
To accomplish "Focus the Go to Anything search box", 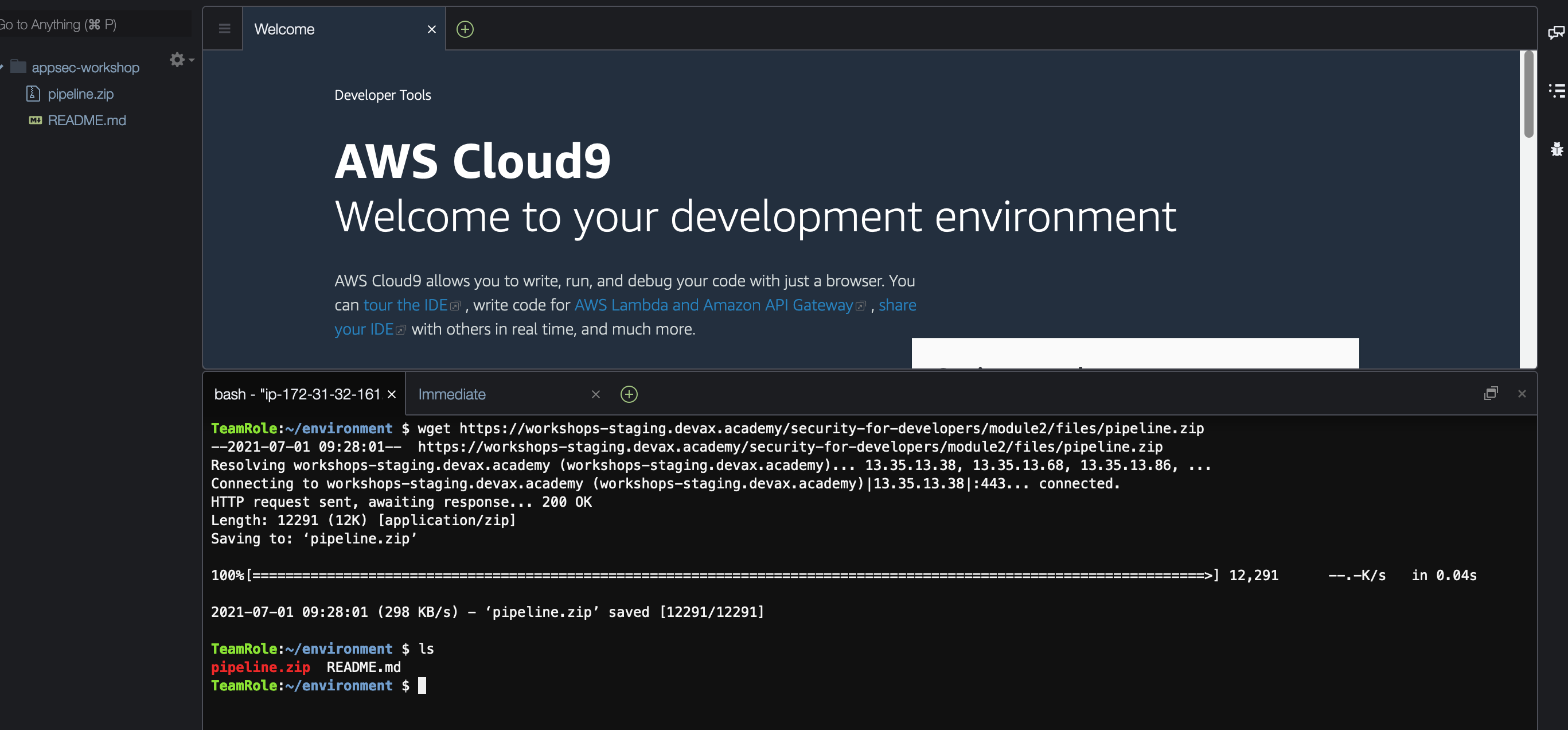I will pyautogui.click(x=95, y=24).
